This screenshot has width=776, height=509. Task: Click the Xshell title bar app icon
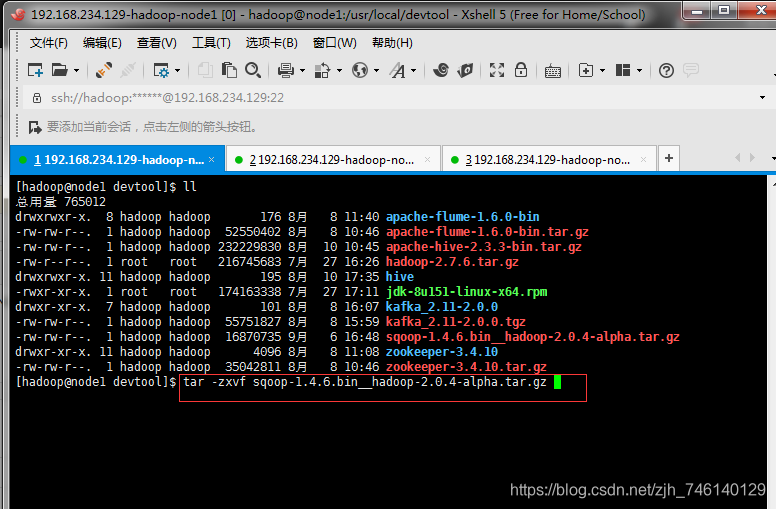(x=18, y=14)
